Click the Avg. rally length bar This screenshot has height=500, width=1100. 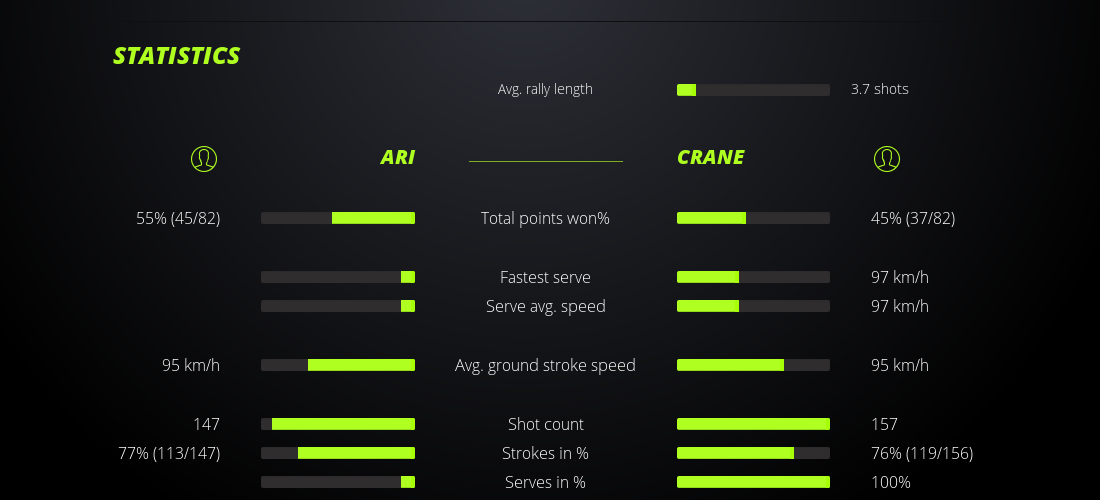point(753,90)
